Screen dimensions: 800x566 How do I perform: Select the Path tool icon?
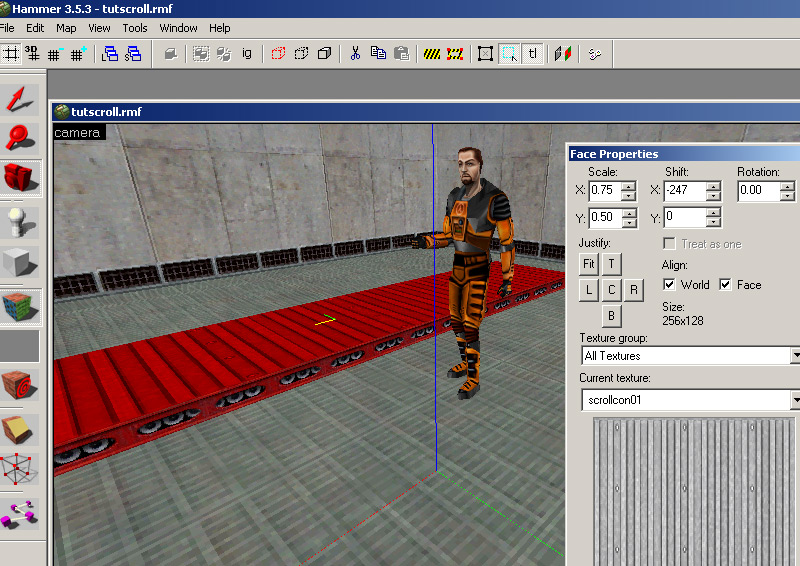coord(20,514)
